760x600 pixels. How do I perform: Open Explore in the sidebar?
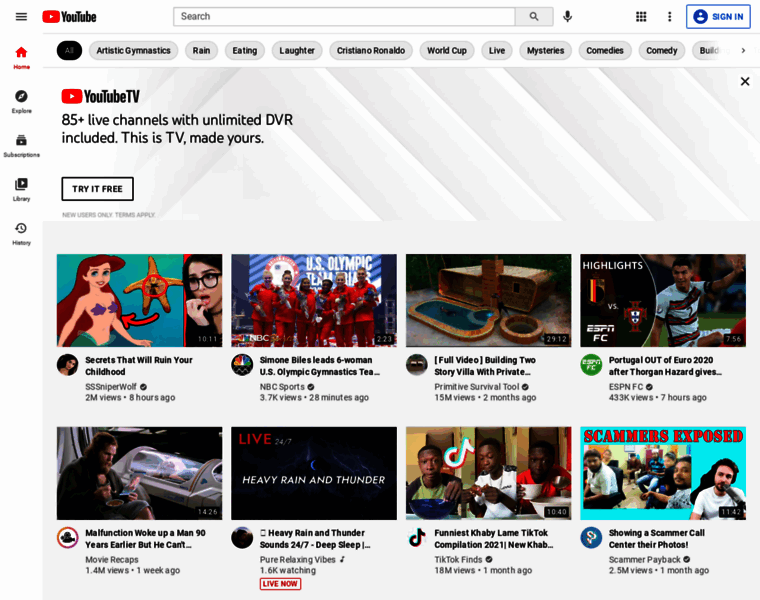click(21, 102)
